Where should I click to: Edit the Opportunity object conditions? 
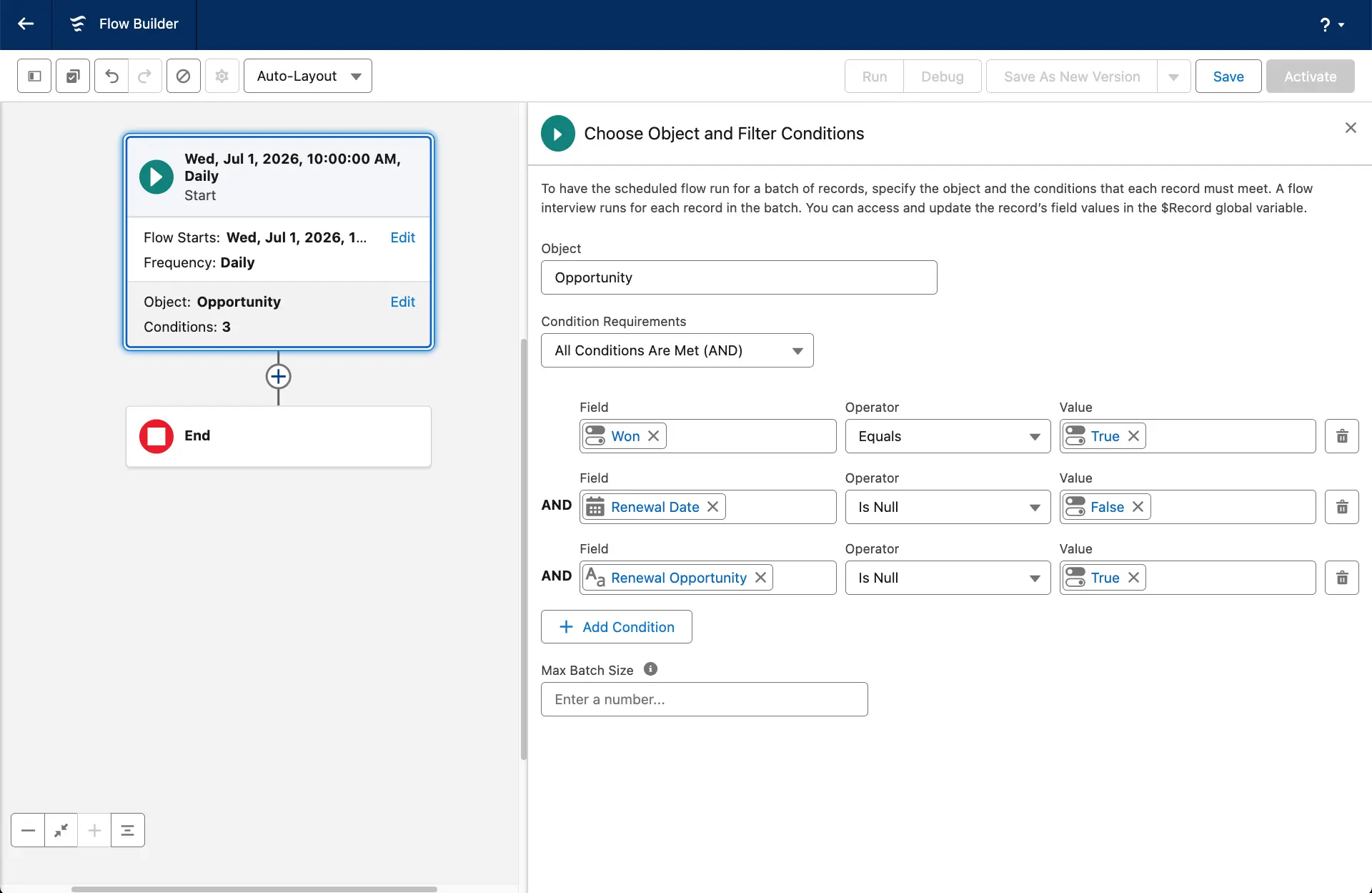(x=402, y=302)
